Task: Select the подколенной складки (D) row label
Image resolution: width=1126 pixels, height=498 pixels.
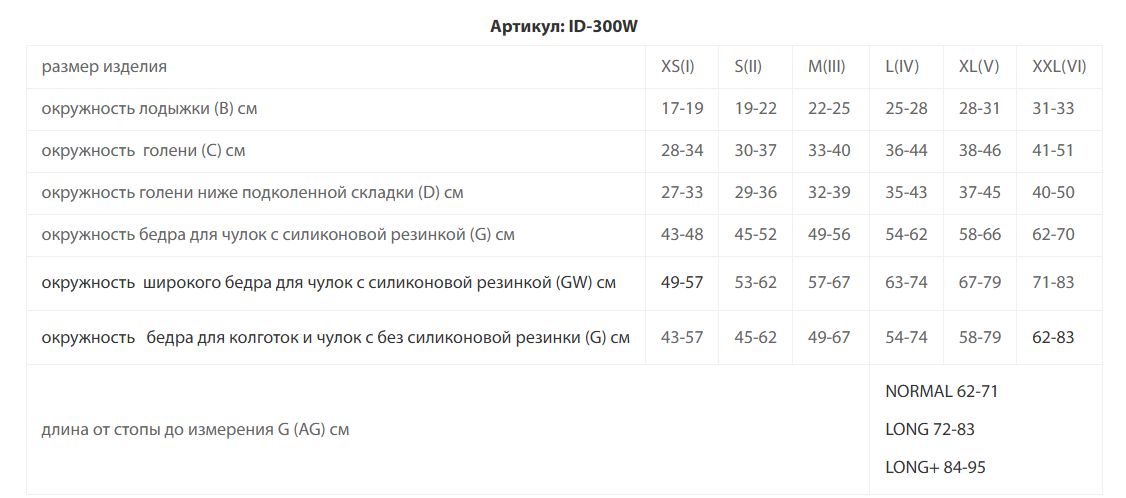Action: point(252,193)
